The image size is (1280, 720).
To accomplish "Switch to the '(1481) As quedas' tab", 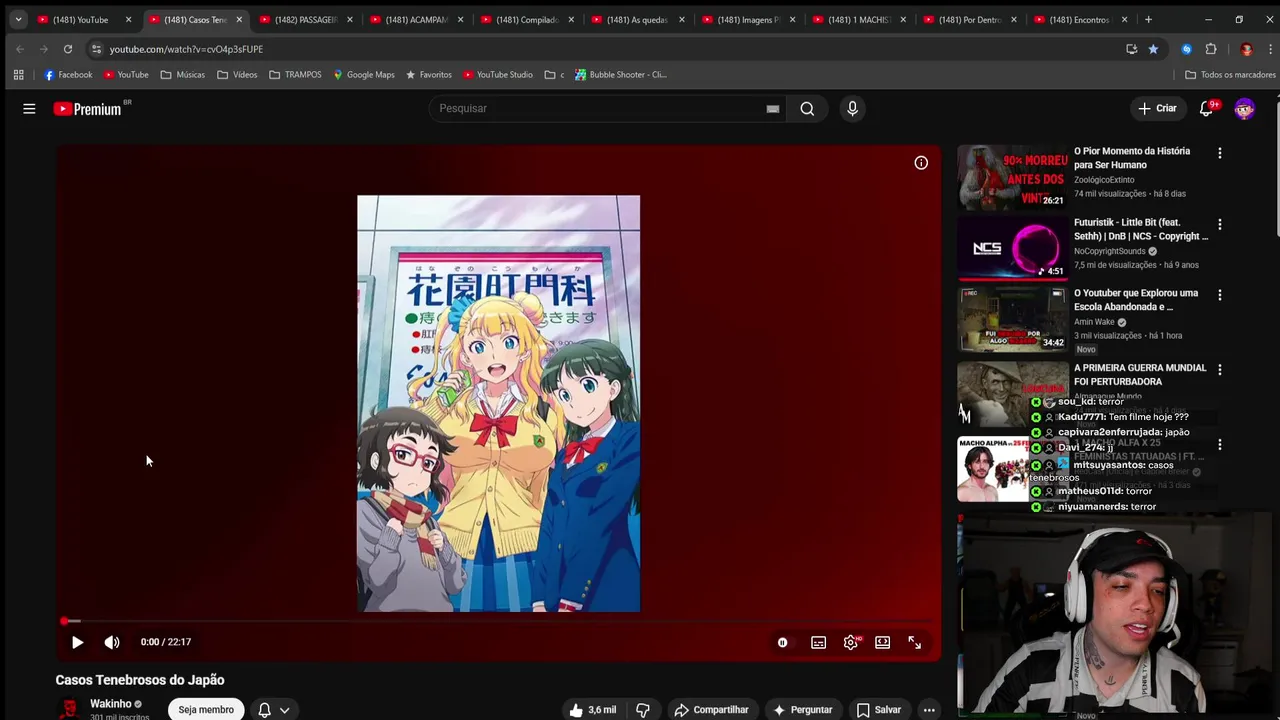I will click(638, 19).
